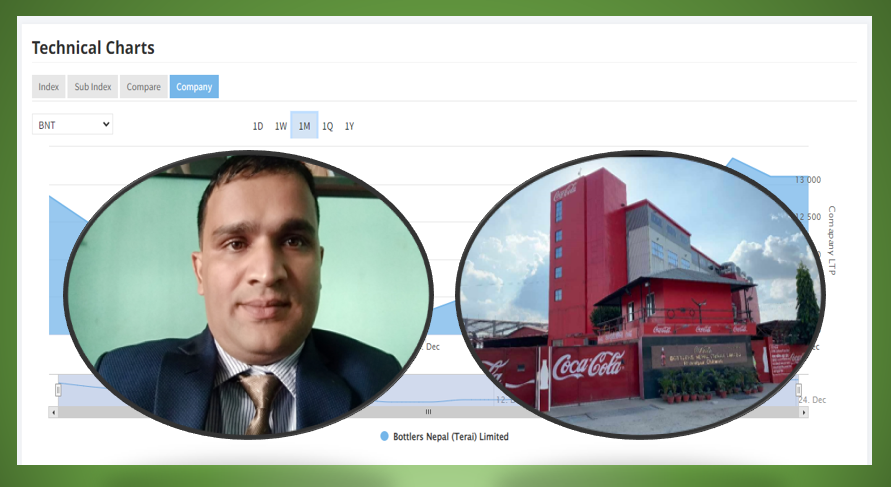Click the navigator left scroll arrow

pyautogui.click(x=53, y=412)
